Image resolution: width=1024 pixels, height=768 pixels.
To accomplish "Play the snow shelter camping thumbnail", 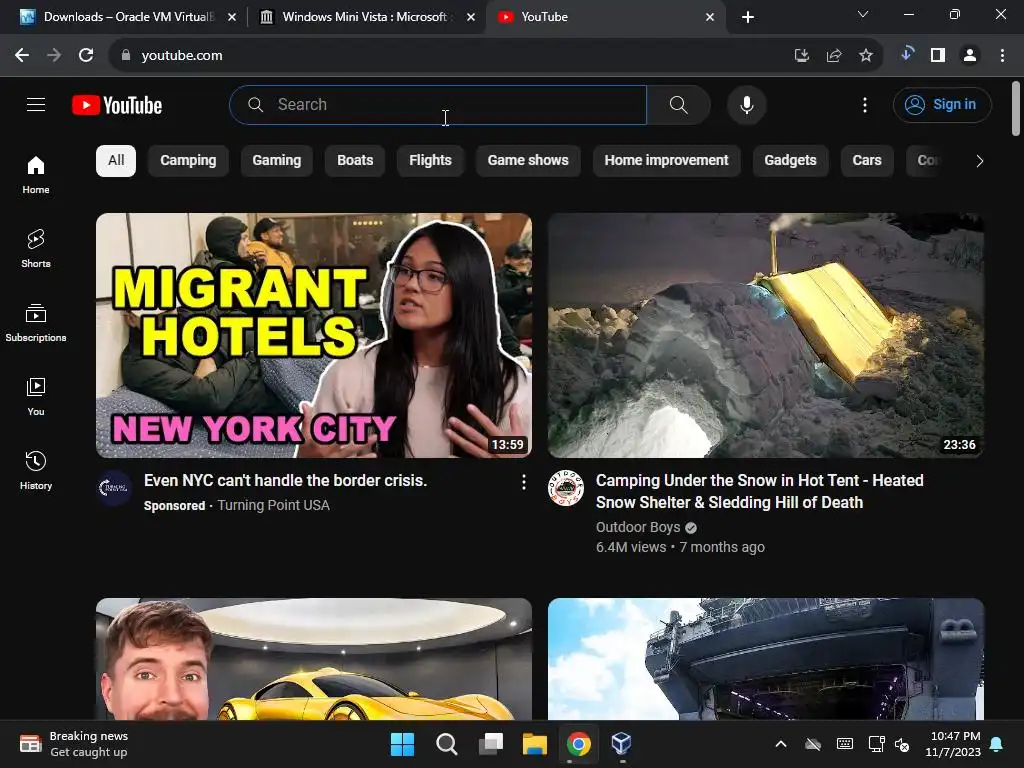I will tap(765, 336).
